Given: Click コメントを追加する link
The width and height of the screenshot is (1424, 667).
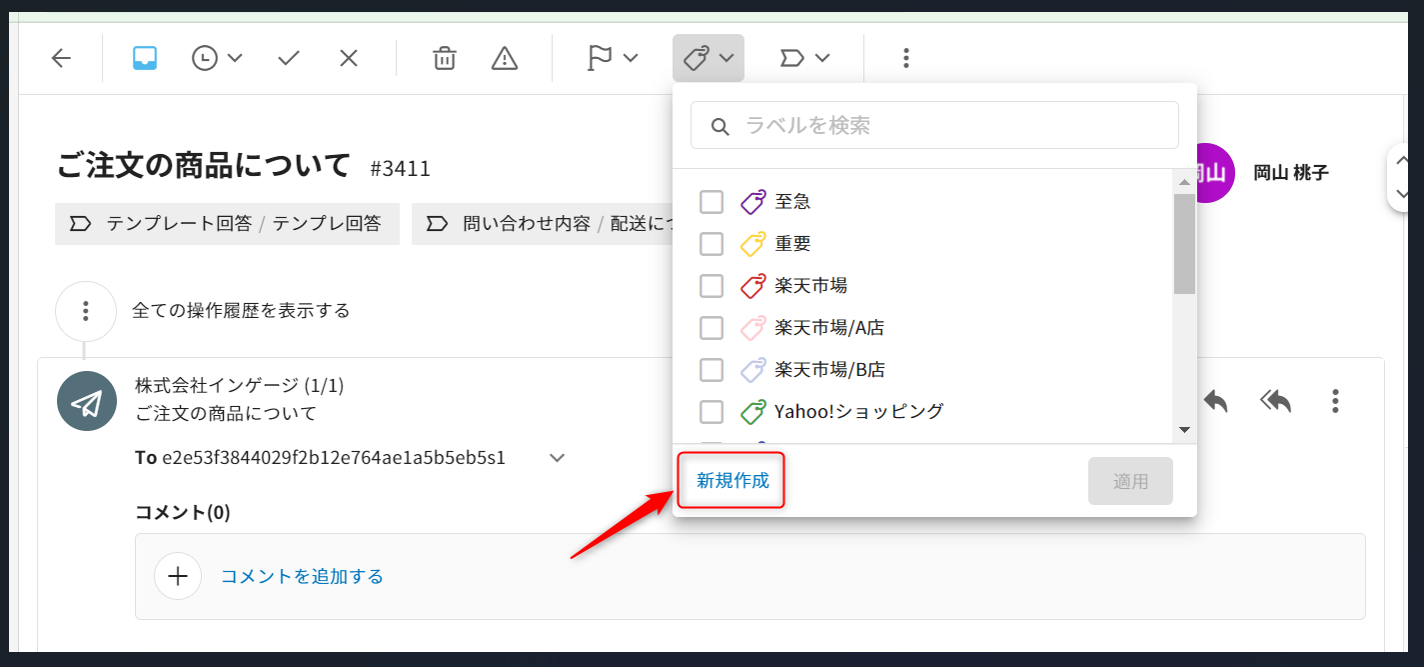Looking at the screenshot, I should tap(302, 576).
